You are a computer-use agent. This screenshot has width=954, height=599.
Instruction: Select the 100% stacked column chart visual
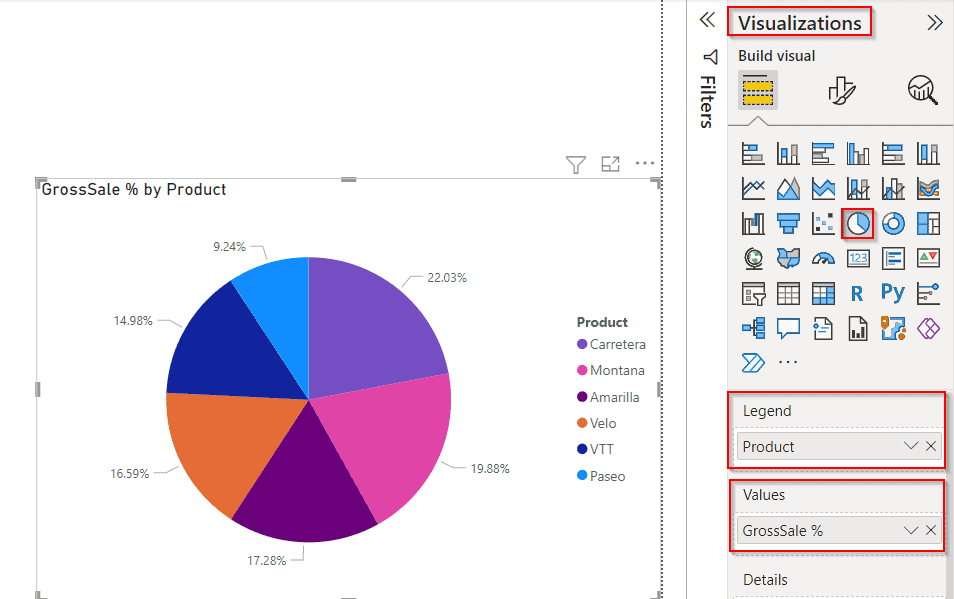pyautogui.click(x=928, y=154)
